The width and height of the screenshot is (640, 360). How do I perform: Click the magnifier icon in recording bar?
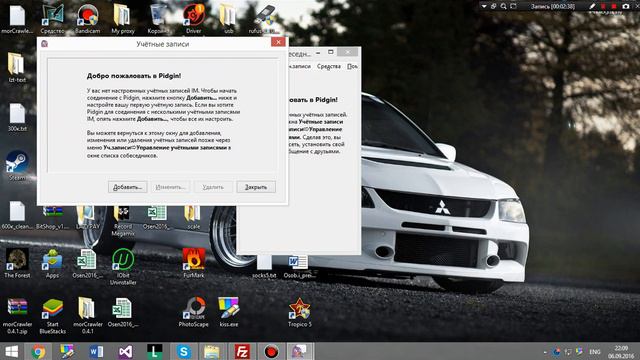(x=504, y=6)
